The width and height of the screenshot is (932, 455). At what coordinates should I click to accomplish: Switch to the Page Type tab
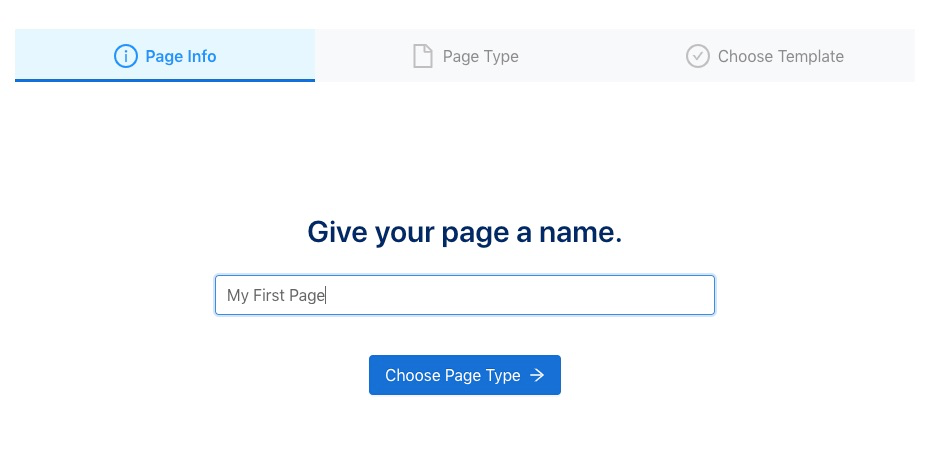tap(465, 56)
